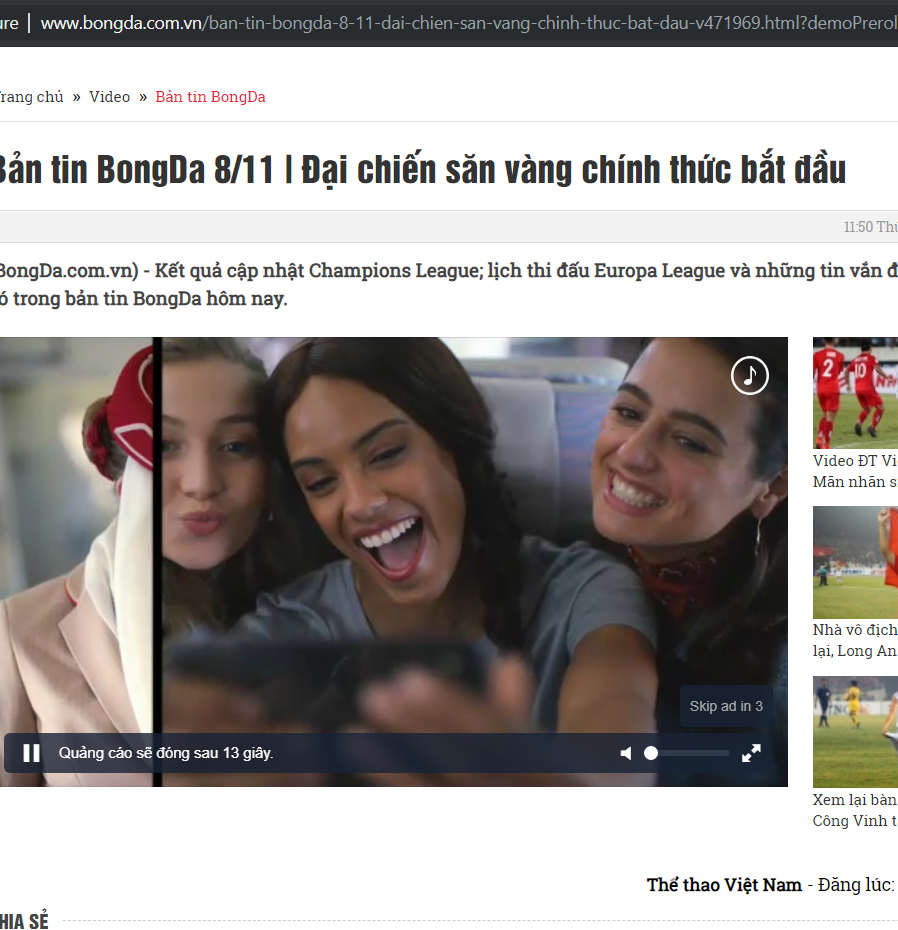
Task: Open the thumbnail above the Xem lại bàn caption
Action: click(855, 732)
